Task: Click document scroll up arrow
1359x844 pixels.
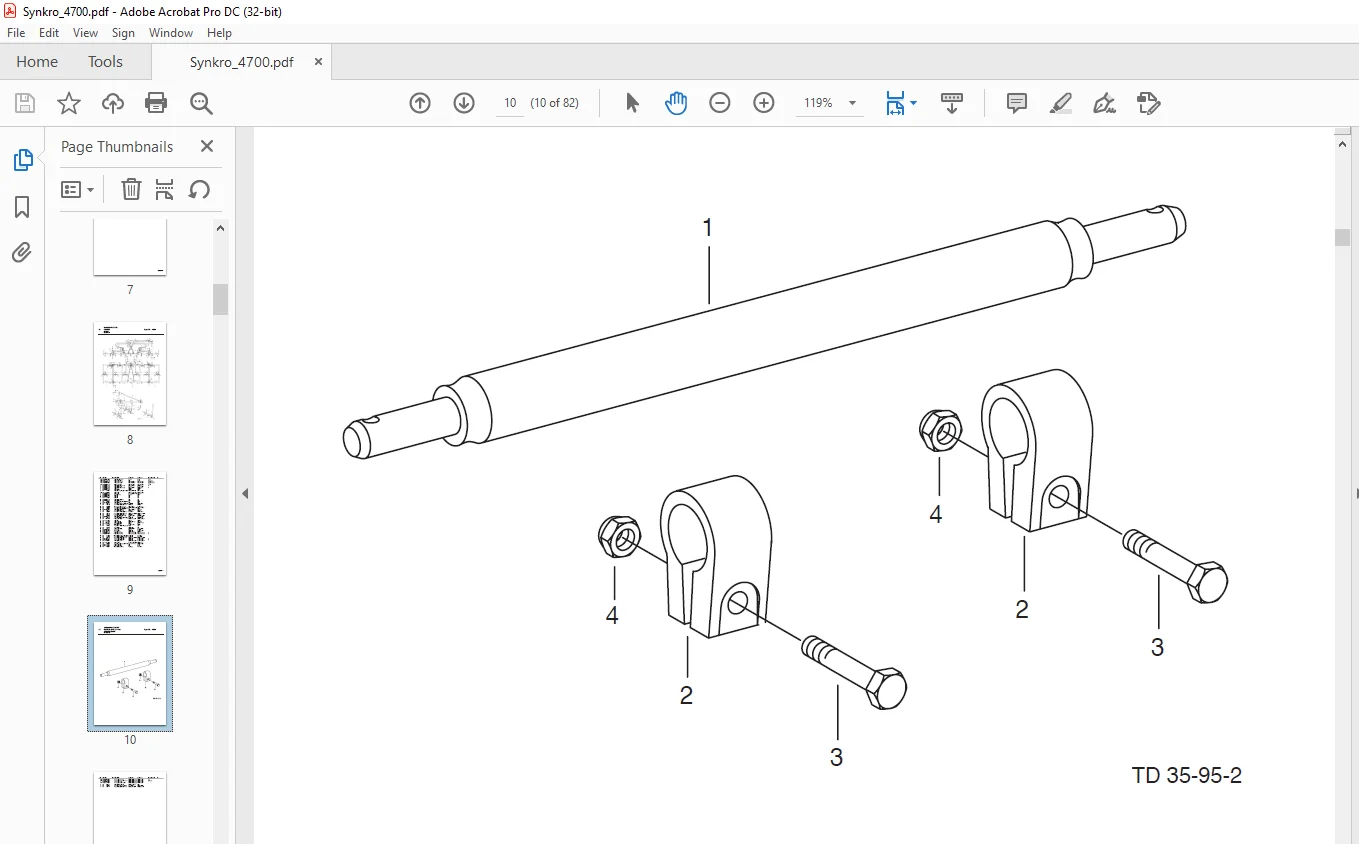Action: [1342, 144]
